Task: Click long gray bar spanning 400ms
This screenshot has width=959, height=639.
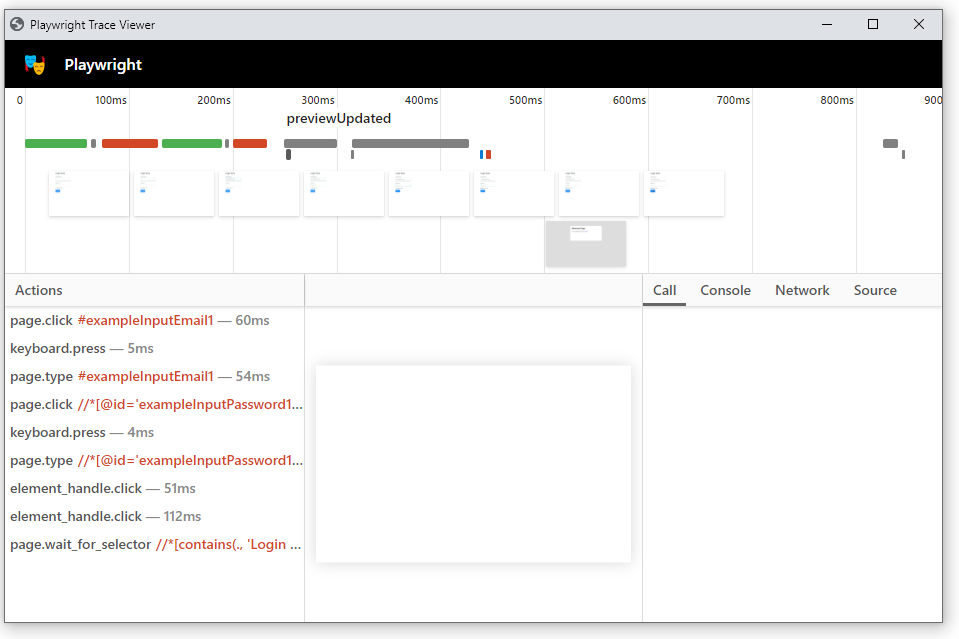Action: tap(410, 144)
